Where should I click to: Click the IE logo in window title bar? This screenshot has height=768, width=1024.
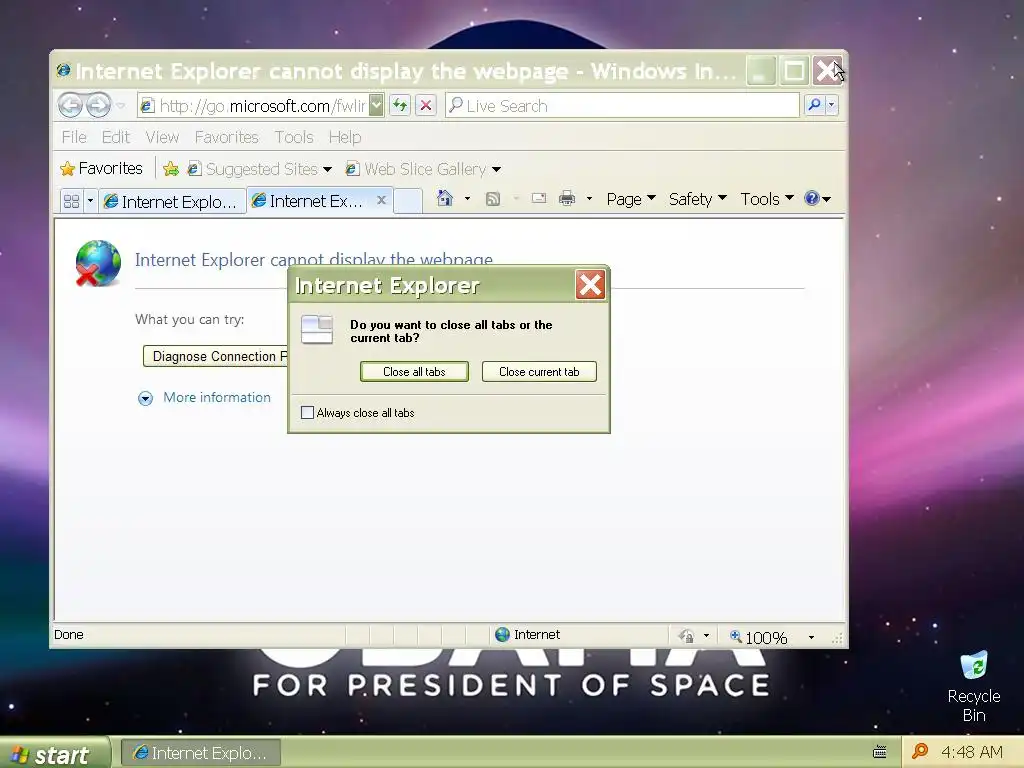[63, 70]
